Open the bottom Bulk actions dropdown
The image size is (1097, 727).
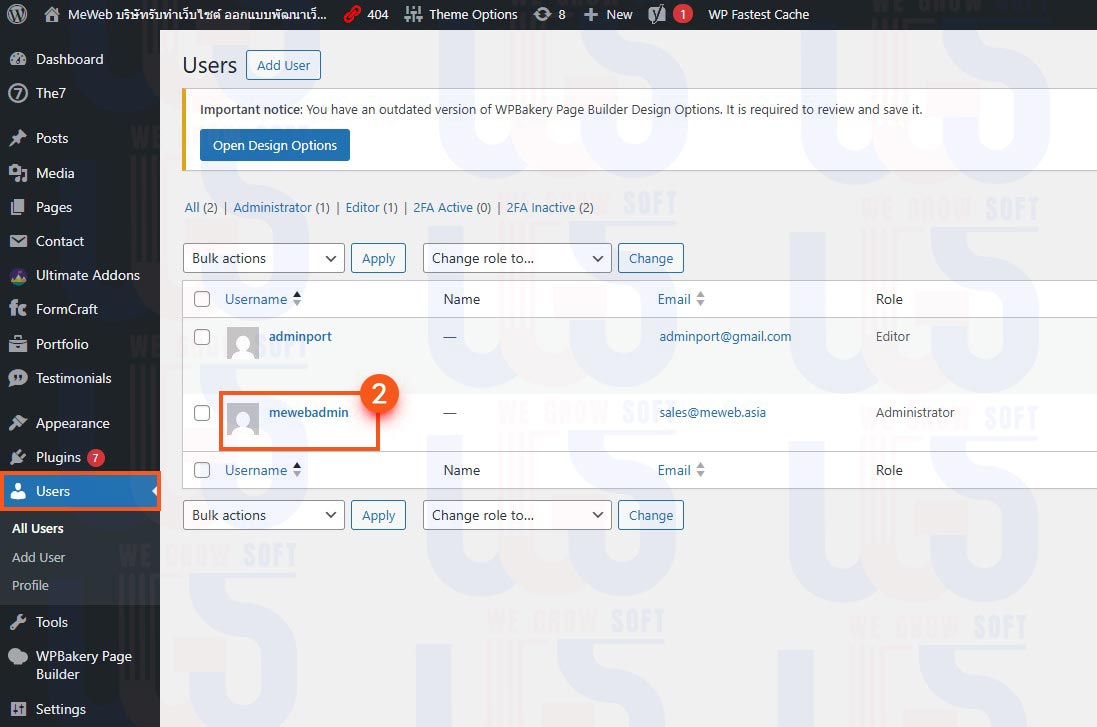coord(264,515)
